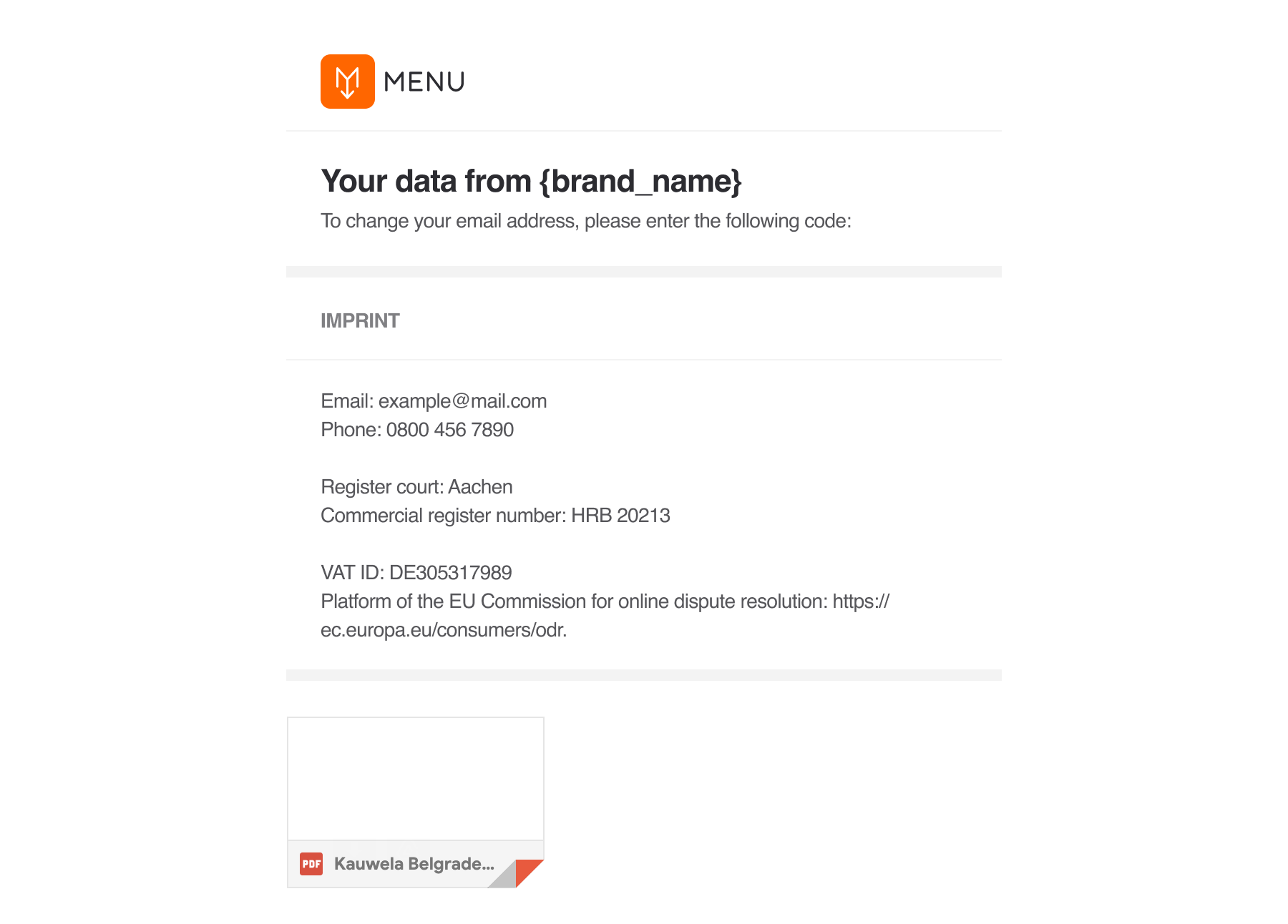The width and height of the screenshot is (1288, 924).
Task: Click the 'Phone:' label in the imprint
Action: point(351,430)
